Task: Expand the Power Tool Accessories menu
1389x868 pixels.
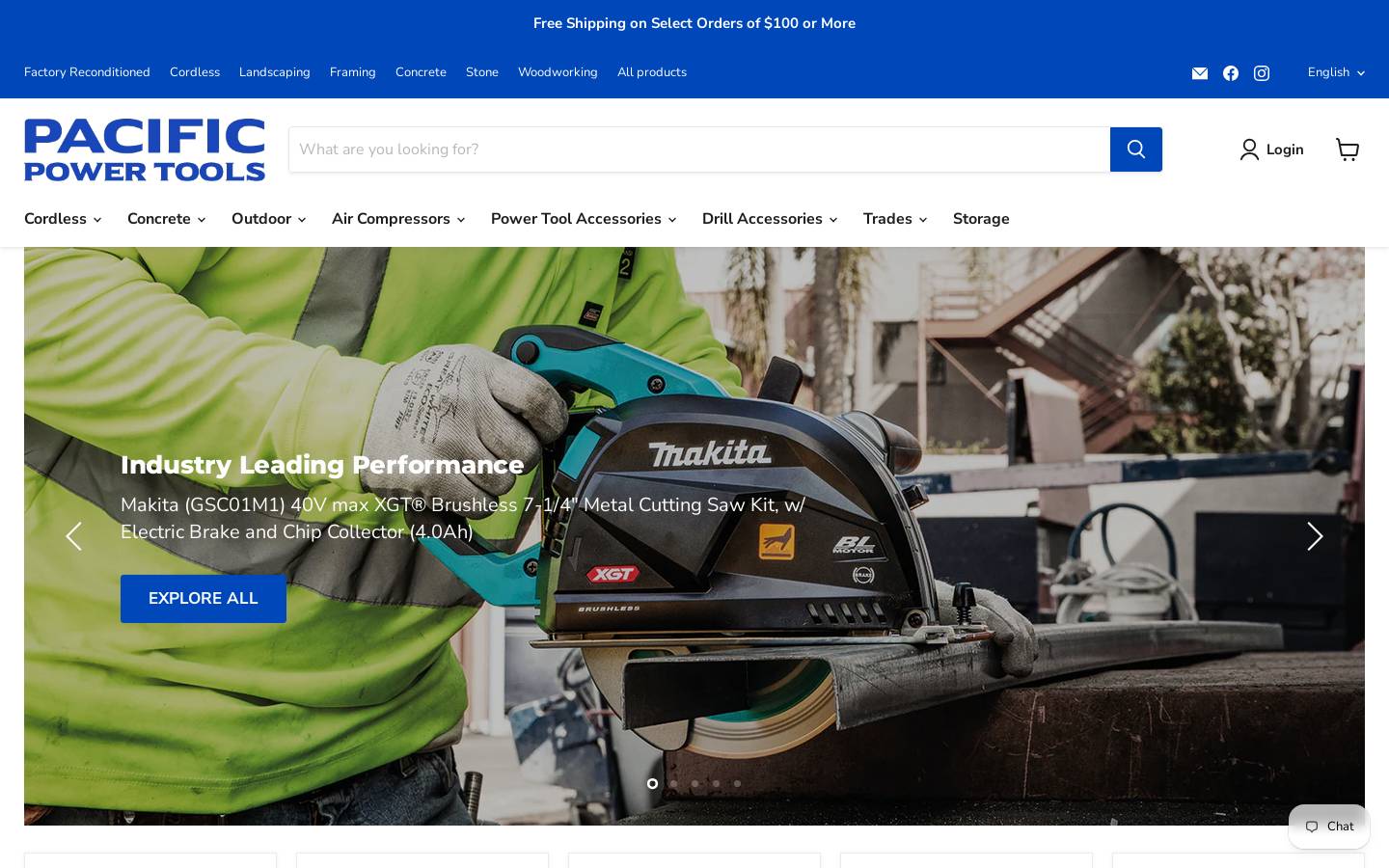Action: (x=584, y=219)
